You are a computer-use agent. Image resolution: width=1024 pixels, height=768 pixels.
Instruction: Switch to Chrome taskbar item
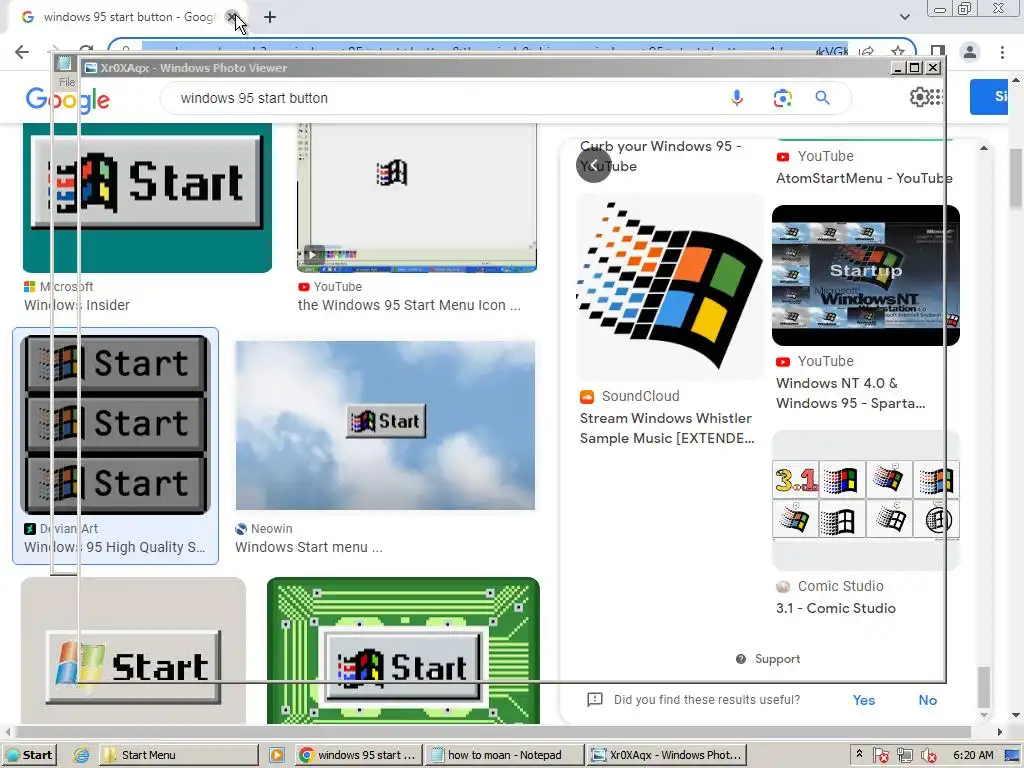click(x=358, y=755)
